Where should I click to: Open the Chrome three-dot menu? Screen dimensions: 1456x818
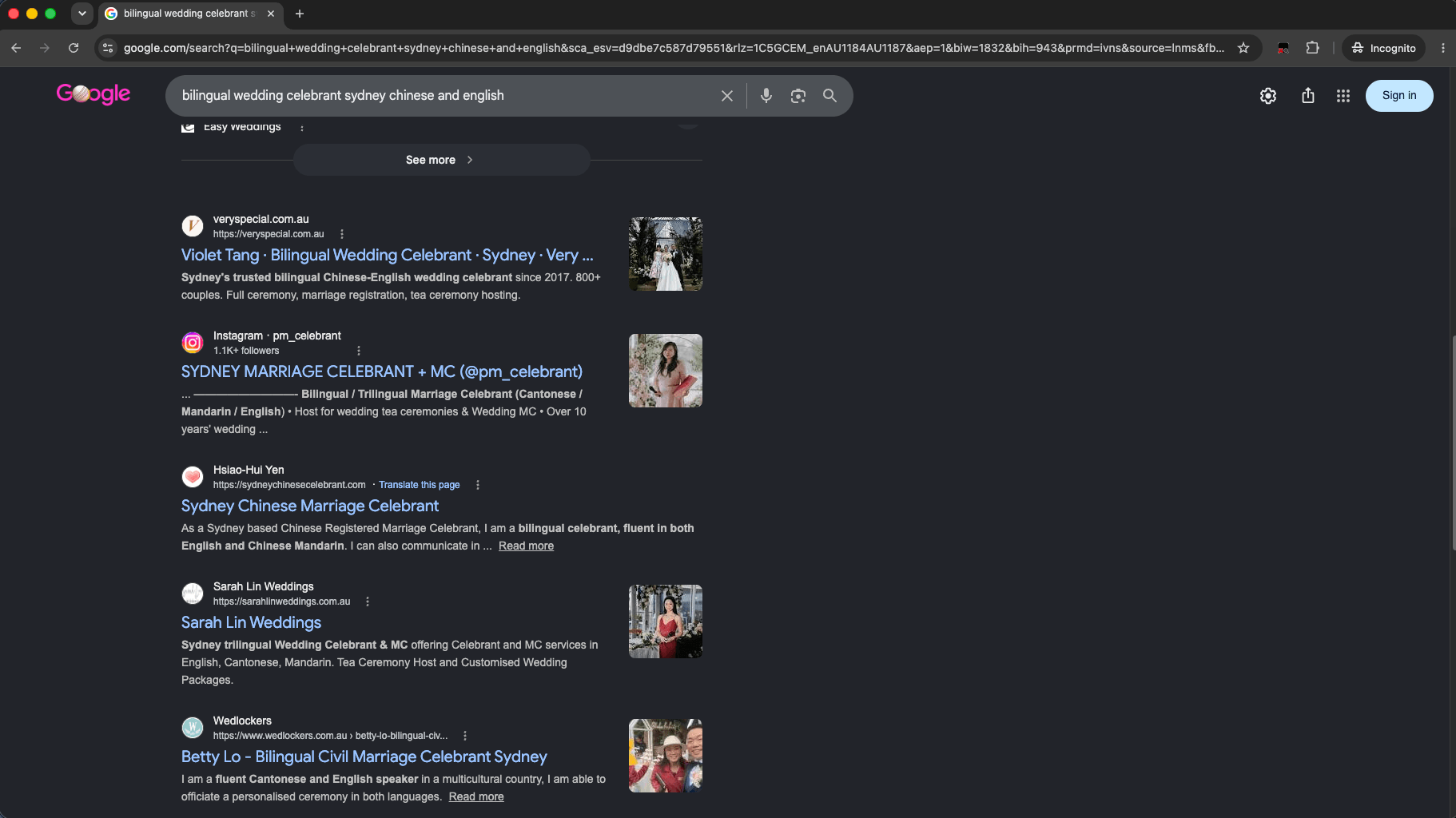(x=1443, y=48)
